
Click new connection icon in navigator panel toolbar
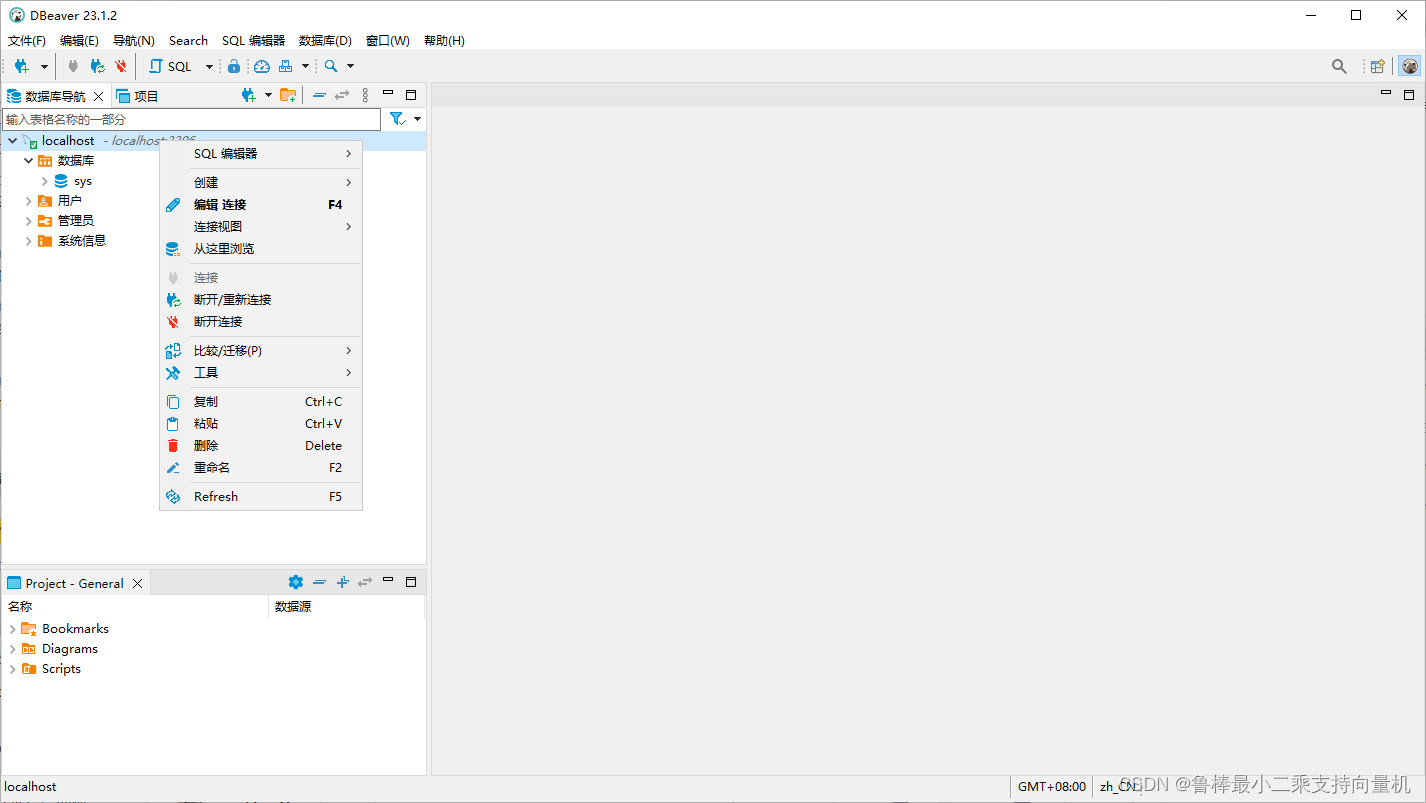point(249,95)
